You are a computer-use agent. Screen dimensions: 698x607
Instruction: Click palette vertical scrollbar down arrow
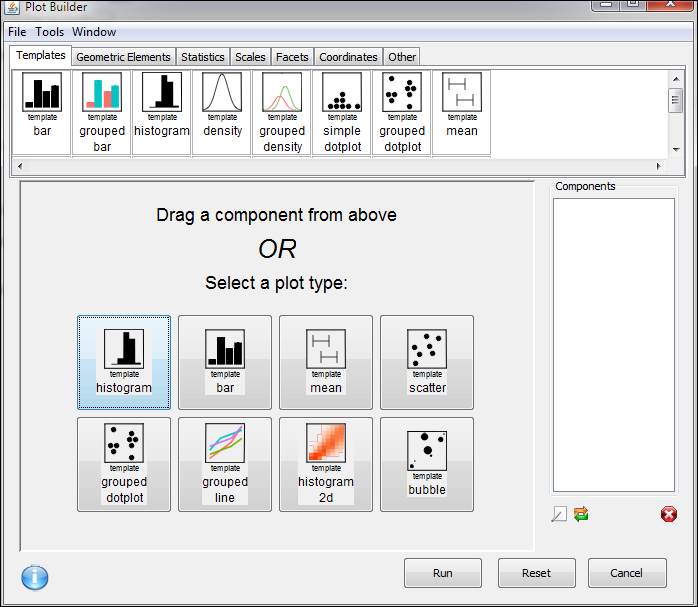click(676, 150)
